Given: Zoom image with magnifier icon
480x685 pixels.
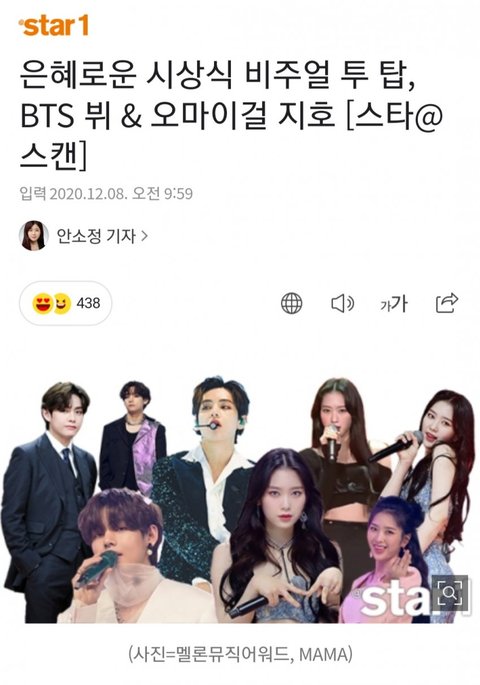Looking at the screenshot, I should pyautogui.click(x=450, y=593).
